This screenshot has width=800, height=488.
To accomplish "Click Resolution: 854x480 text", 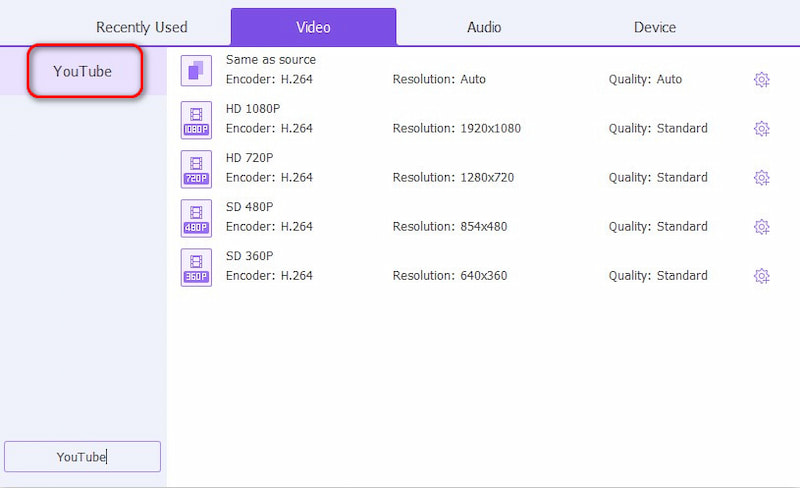I will (x=449, y=226).
